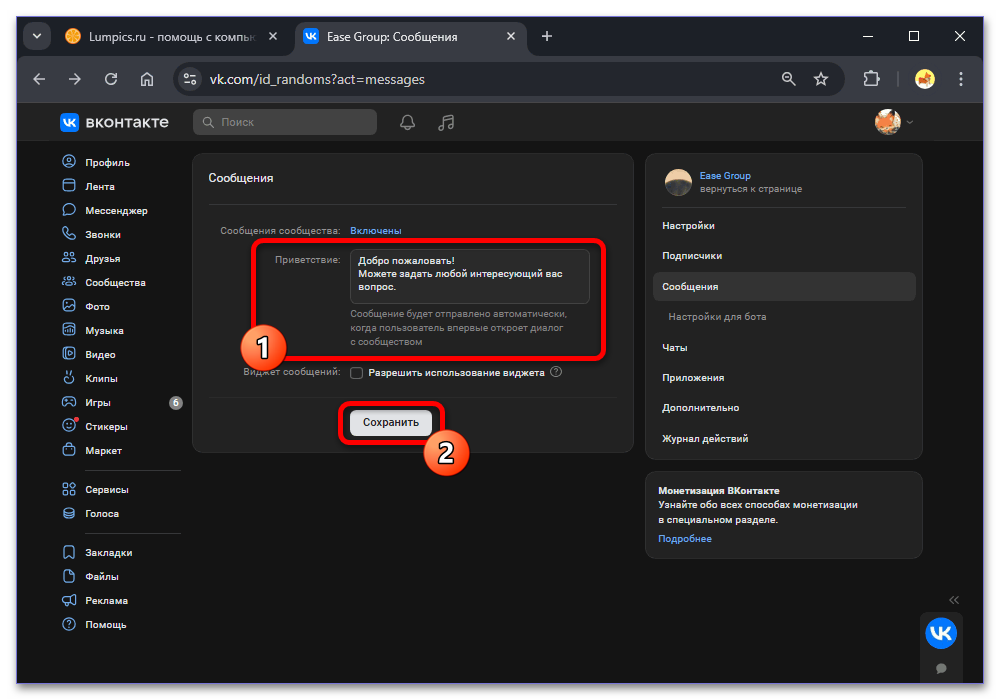
Task: Open the Реклама megaphone icon
Action: pos(69,600)
